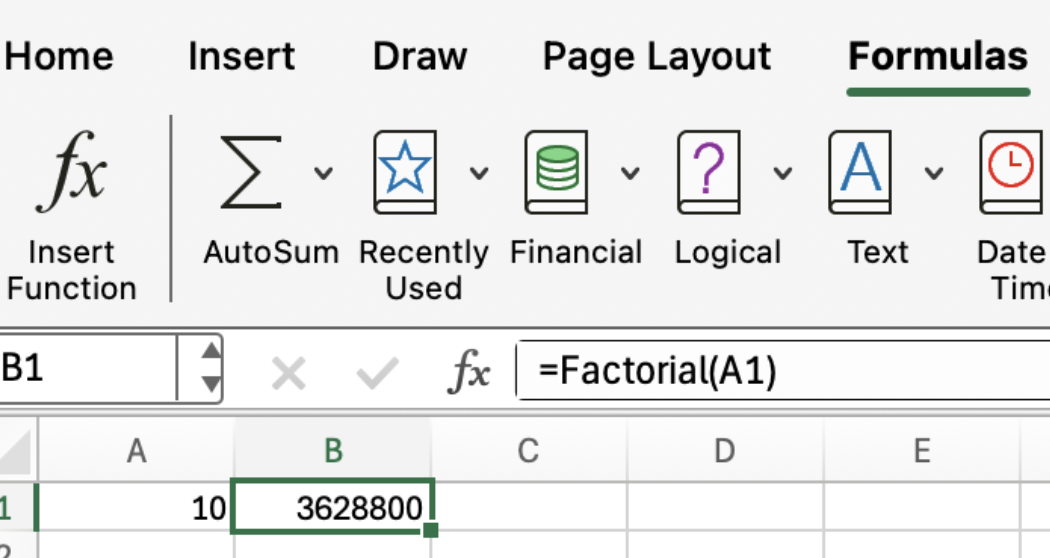Expand the Text functions dropdown arrow
Screen dimensions: 1050x558
click(x=934, y=173)
